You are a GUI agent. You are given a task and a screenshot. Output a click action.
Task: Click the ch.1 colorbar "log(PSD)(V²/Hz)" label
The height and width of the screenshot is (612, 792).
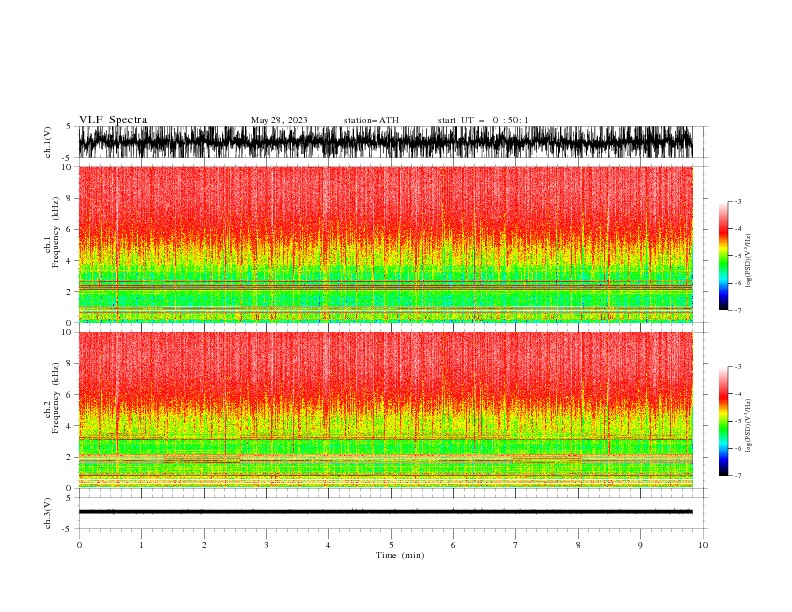(x=748, y=261)
